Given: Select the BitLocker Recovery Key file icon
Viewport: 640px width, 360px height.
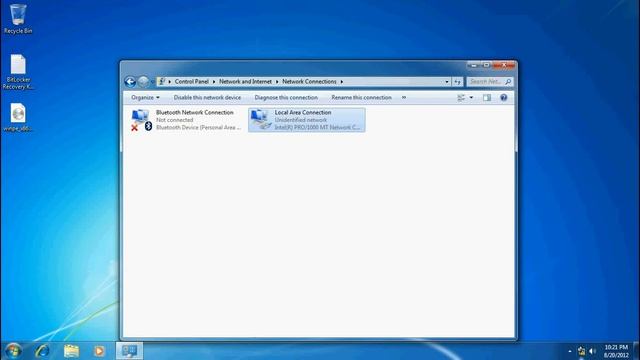Looking at the screenshot, I should [x=18, y=72].
